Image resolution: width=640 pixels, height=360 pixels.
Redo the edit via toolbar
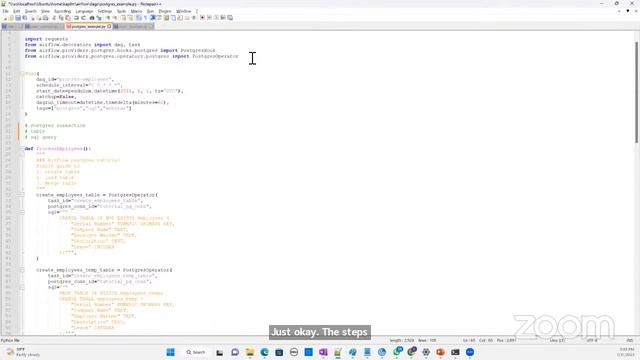pyautogui.click(x=84, y=18)
